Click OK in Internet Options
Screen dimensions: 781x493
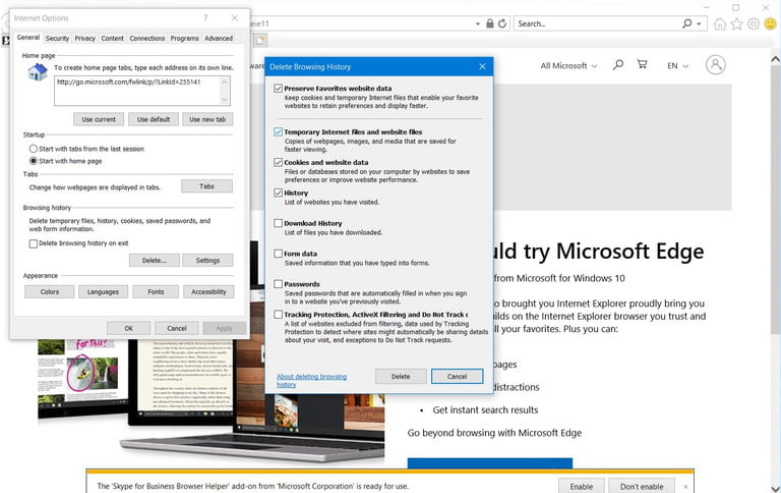129,328
